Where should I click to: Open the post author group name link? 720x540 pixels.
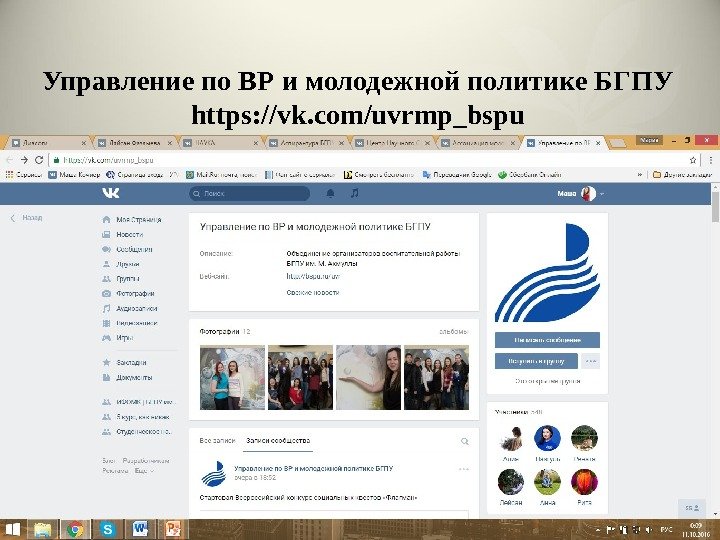click(314, 468)
